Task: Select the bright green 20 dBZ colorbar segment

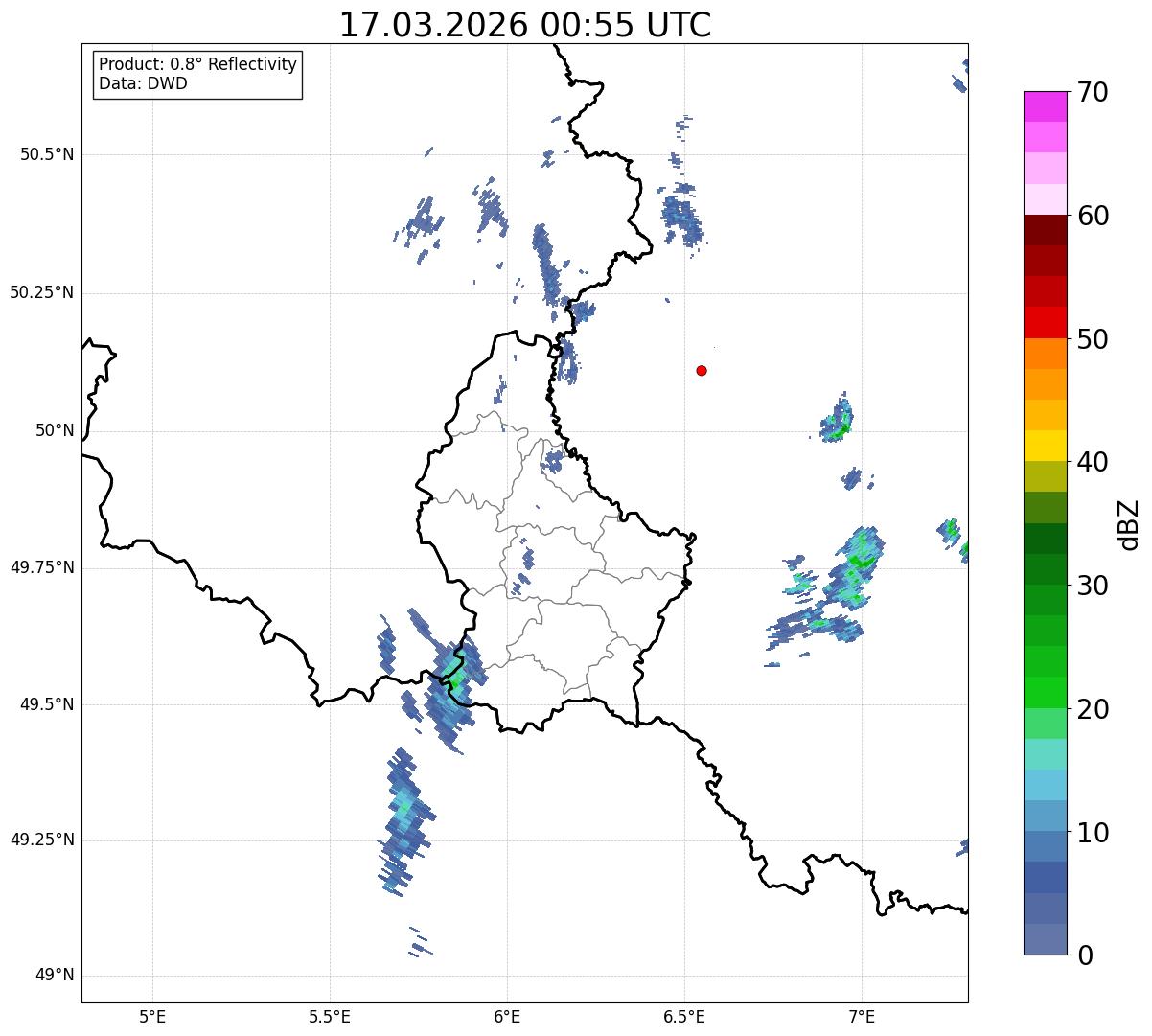Action: pyautogui.click(x=1045, y=692)
